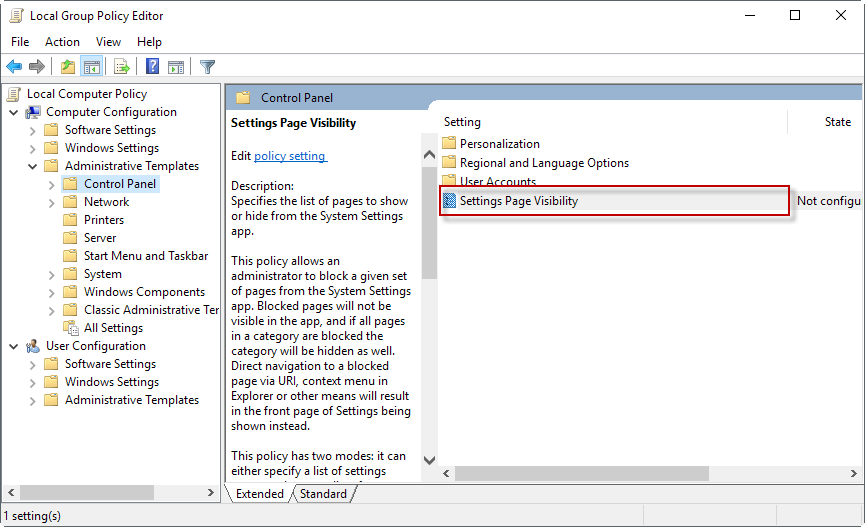Click the User Configuration node icon
Viewport: 865px width, 527px height.
[33, 346]
